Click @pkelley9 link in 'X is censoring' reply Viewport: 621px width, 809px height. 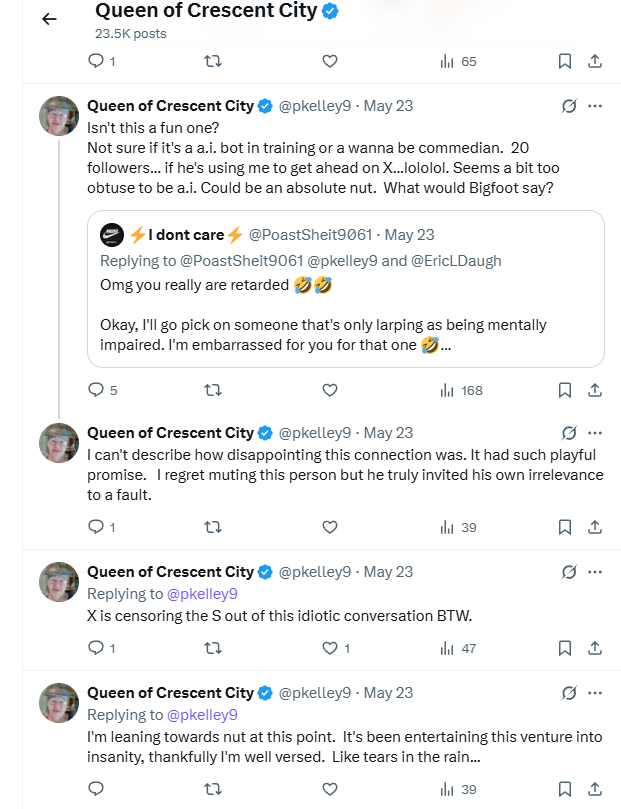[x=202, y=594]
